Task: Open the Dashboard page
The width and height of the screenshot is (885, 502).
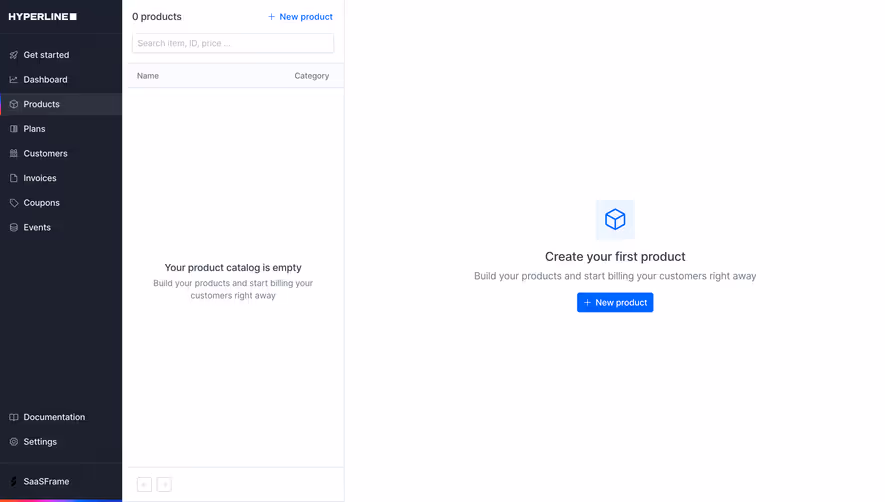Action: tap(45, 80)
